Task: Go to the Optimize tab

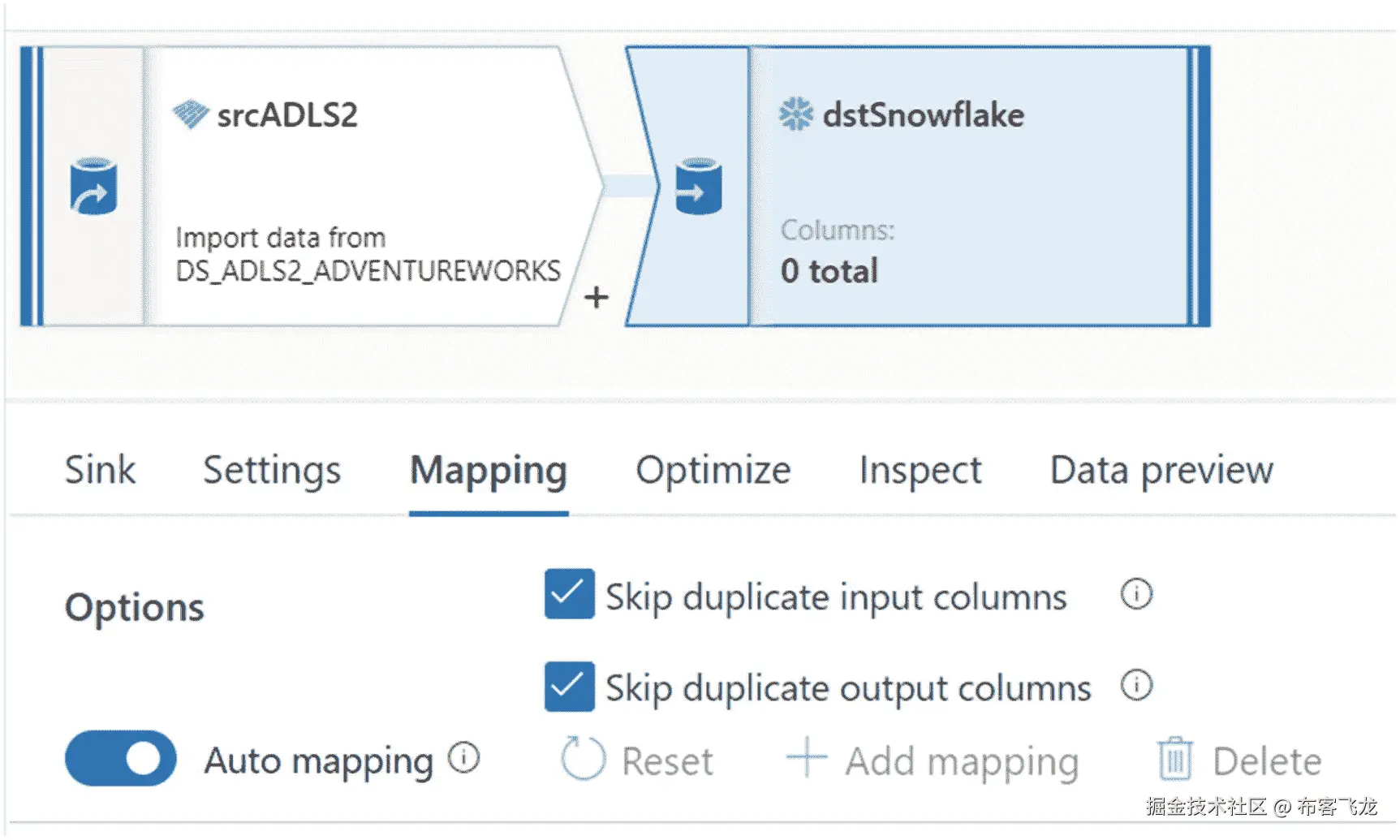Action: (713, 471)
